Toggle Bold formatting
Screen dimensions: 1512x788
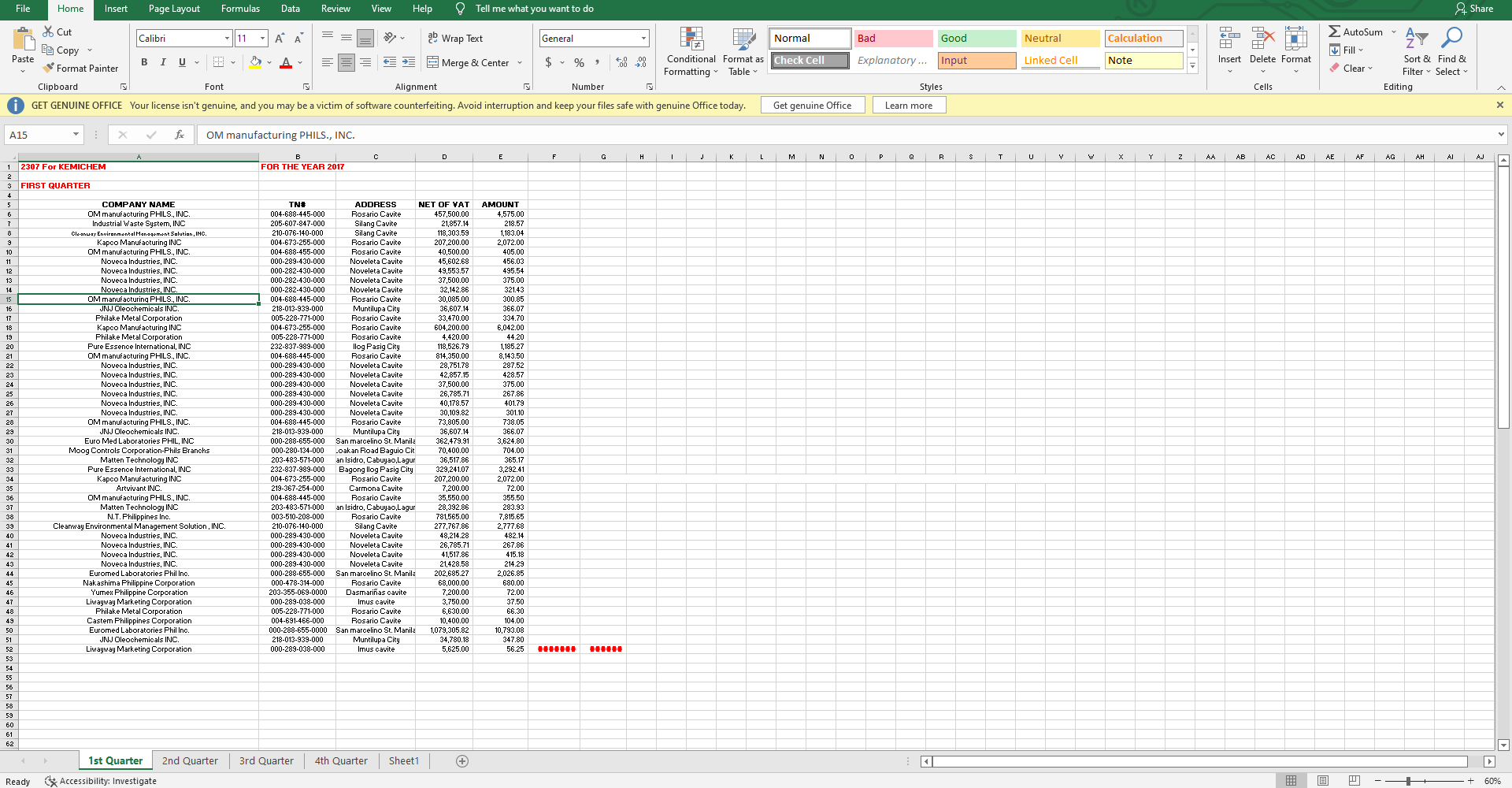pos(144,62)
